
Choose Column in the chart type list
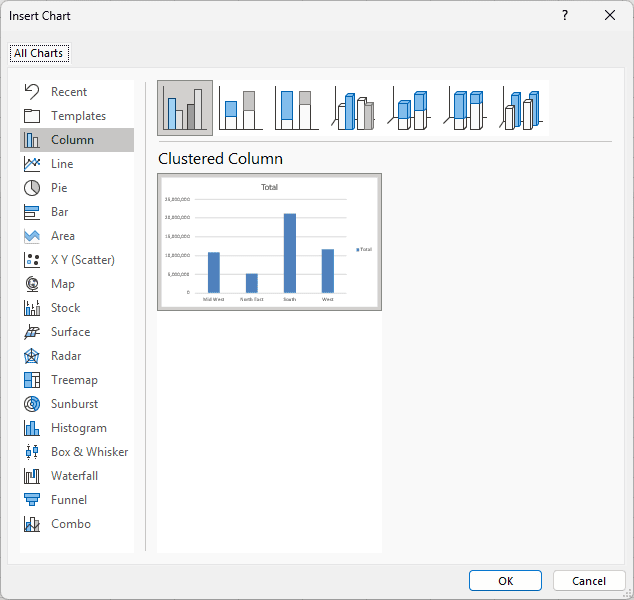tap(77, 140)
